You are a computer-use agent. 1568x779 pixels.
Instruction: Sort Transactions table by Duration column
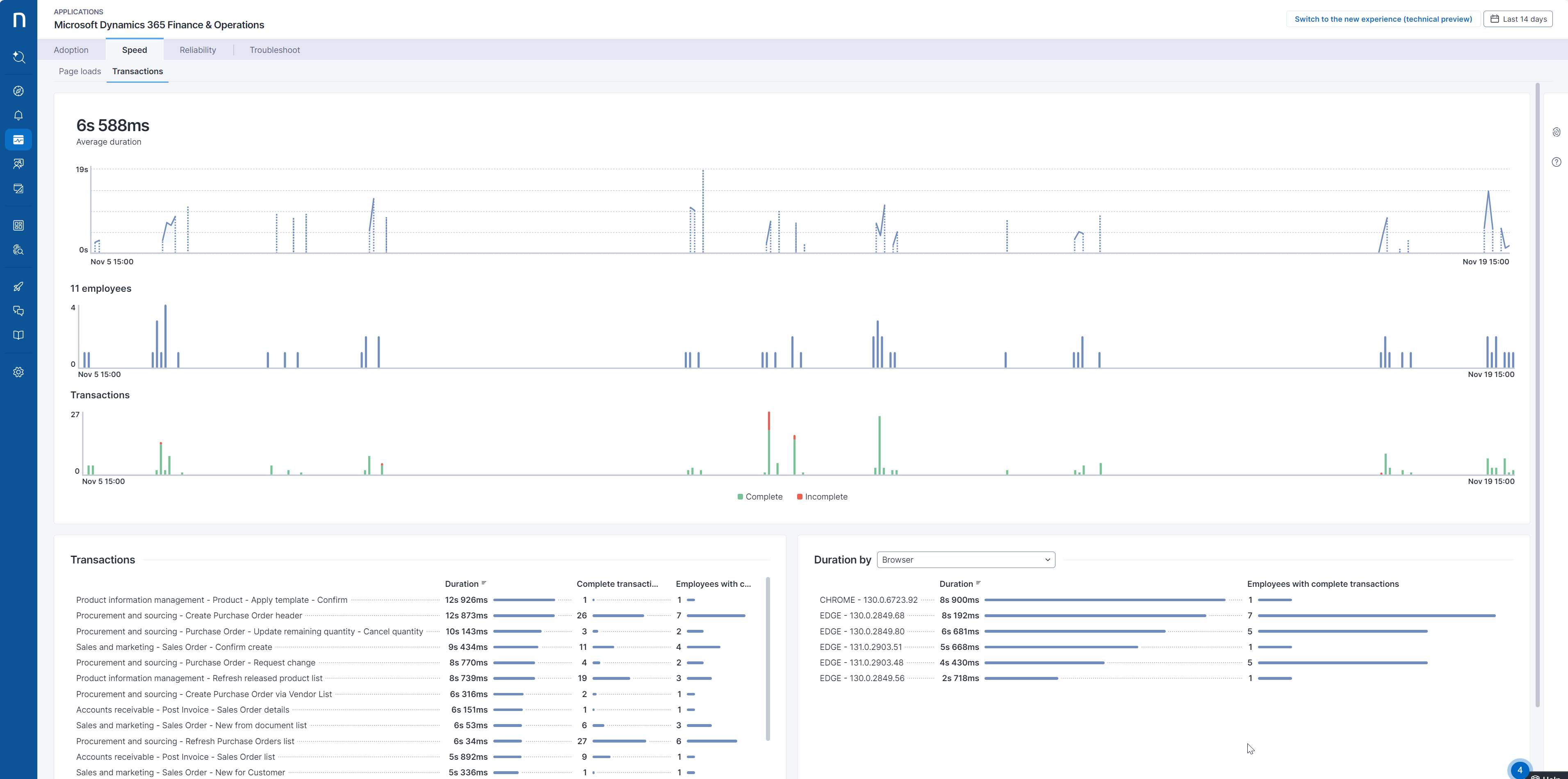click(466, 584)
